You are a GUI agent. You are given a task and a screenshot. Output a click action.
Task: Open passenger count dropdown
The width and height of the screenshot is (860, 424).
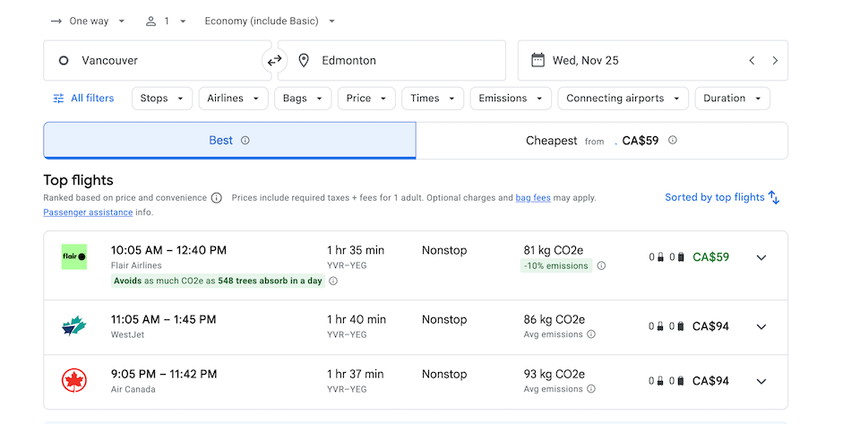(166, 21)
